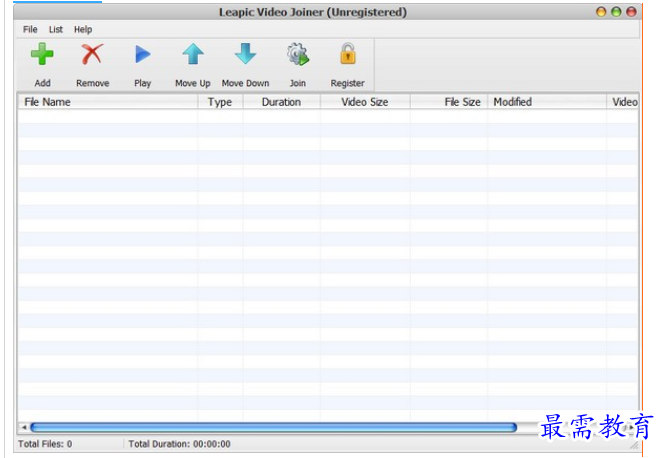Click the horizontal scrollbar's blue thumb

click(x=274, y=428)
